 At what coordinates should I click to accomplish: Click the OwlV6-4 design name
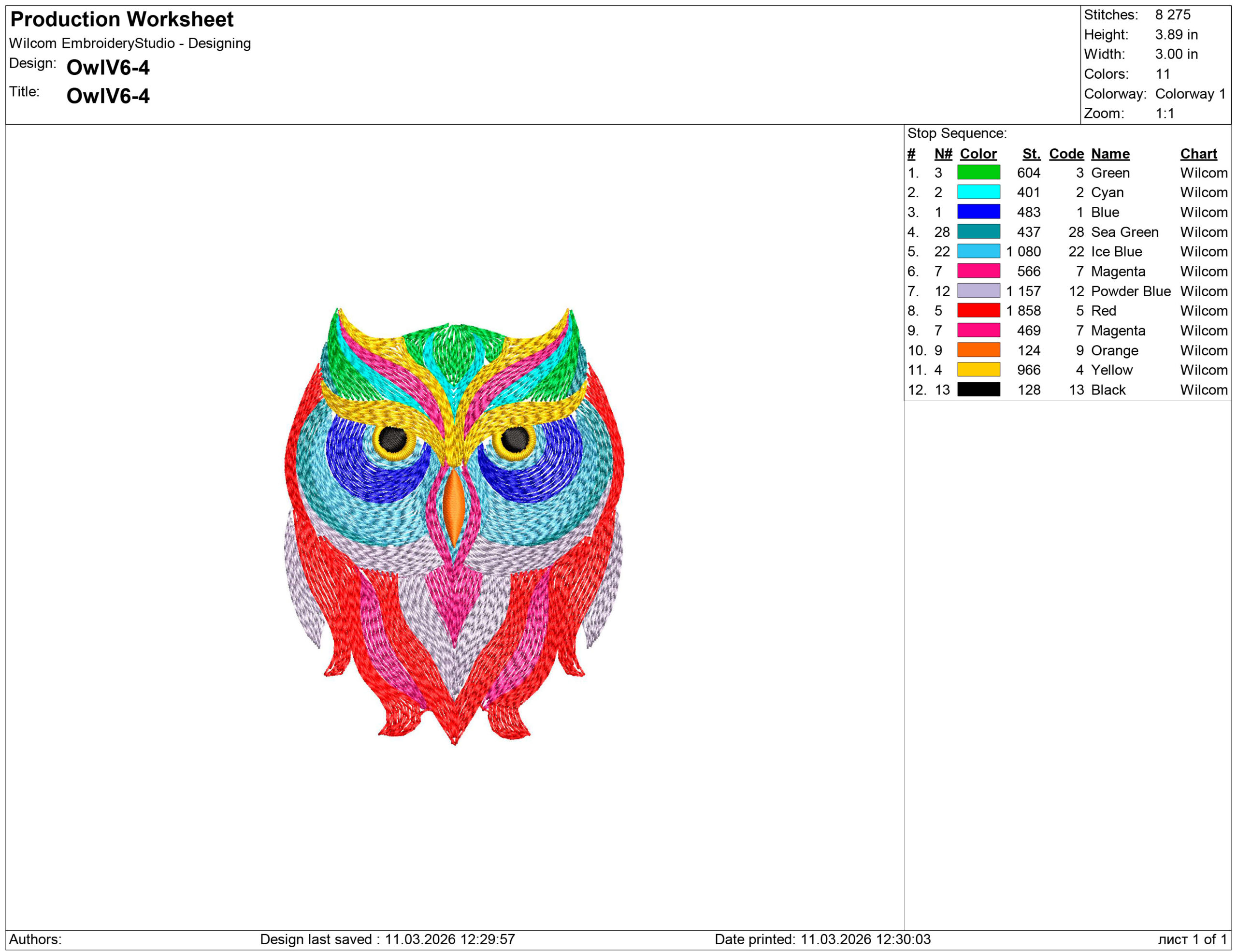click(108, 67)
